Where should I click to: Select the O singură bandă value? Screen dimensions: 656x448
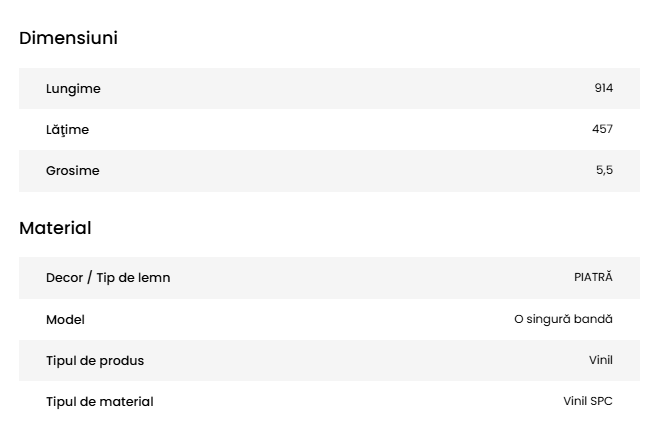tap(563, 320)
